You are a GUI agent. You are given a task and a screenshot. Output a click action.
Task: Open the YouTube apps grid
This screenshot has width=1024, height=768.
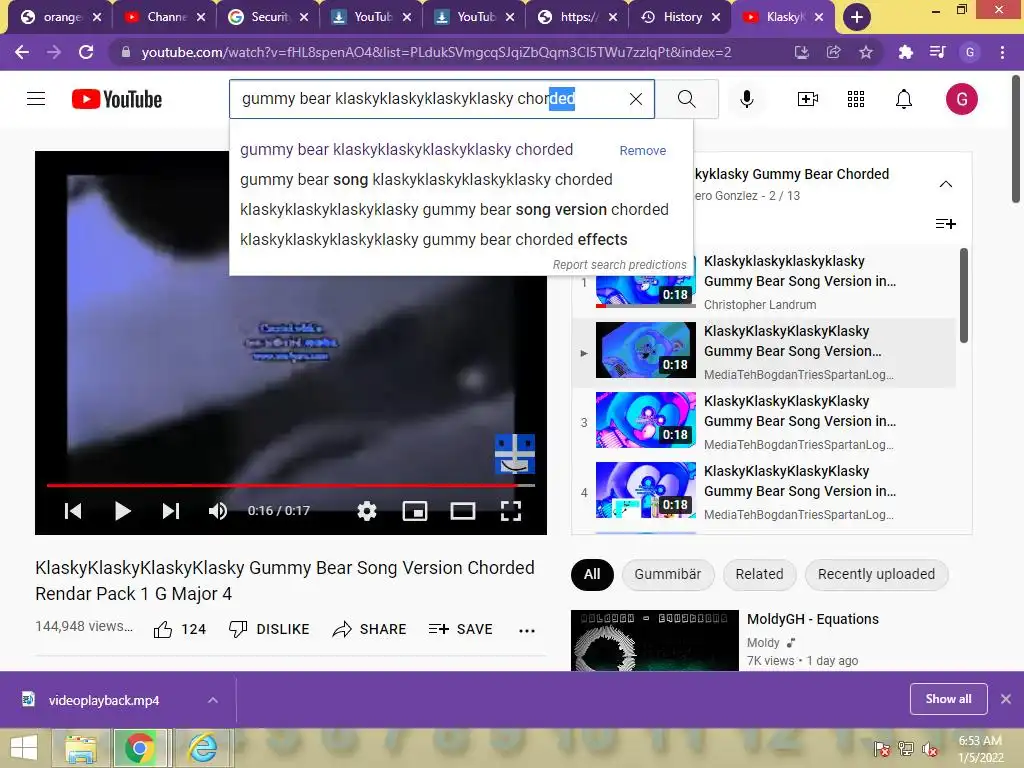coord(856,99)
